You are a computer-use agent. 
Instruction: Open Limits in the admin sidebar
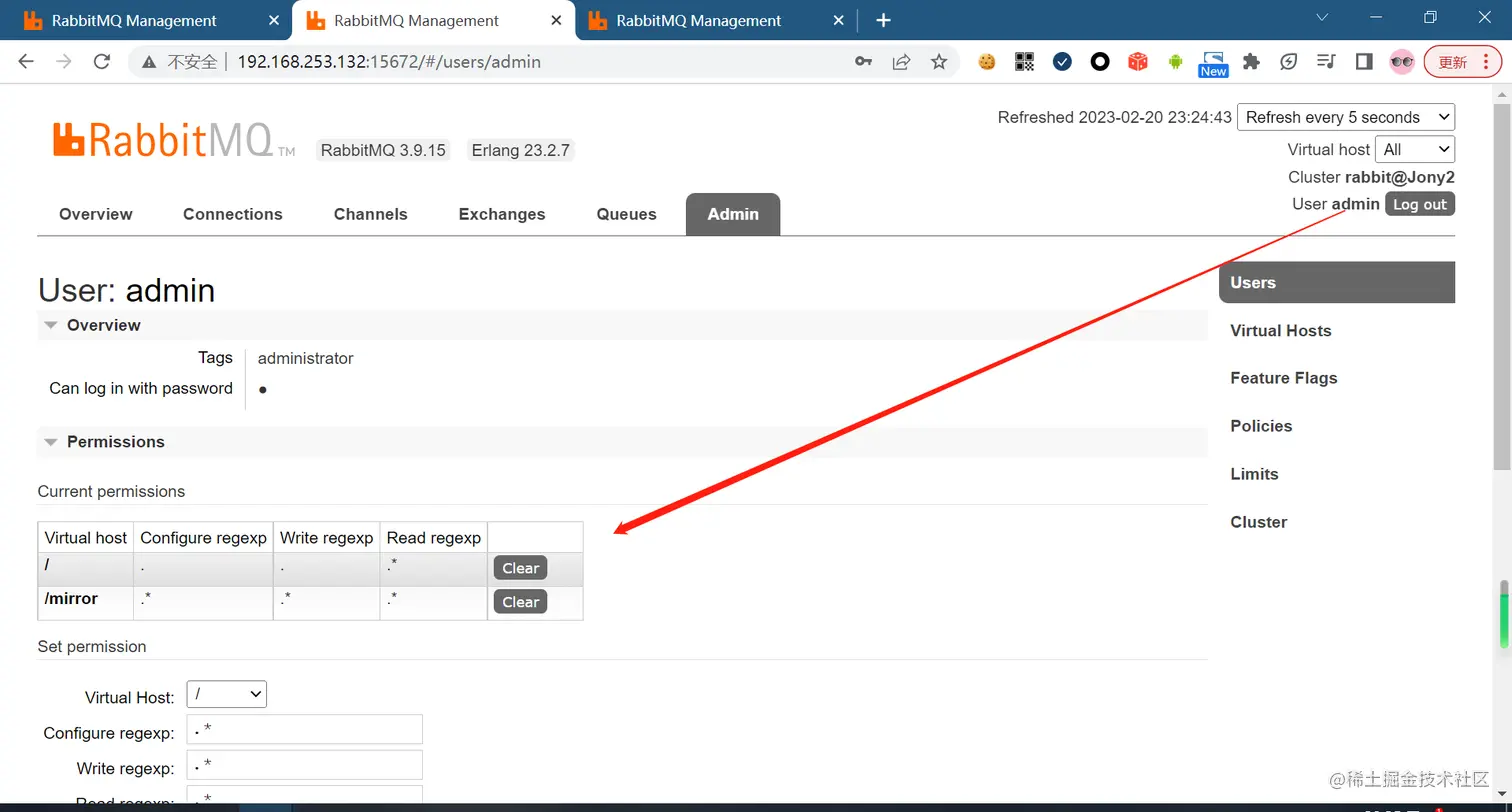click(x=1254, y=474)
